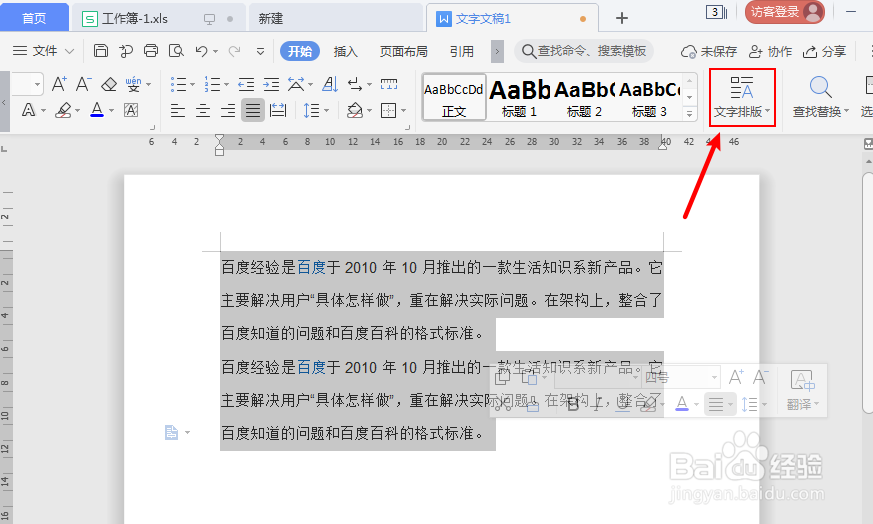Click the 协作 collaborate button
Viewport: 873px width, 524px height.
tap(770, 52)
